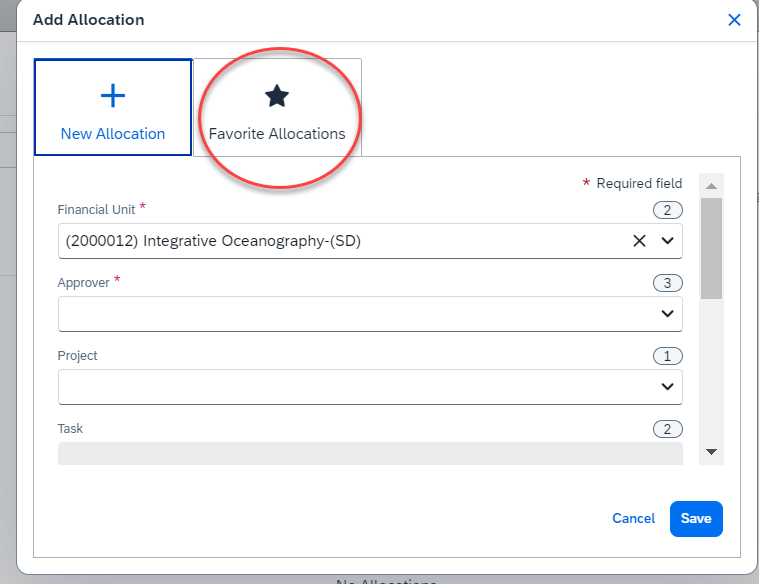
Task: Clear the Financial Unit selection with X
Action: [639, 241]
